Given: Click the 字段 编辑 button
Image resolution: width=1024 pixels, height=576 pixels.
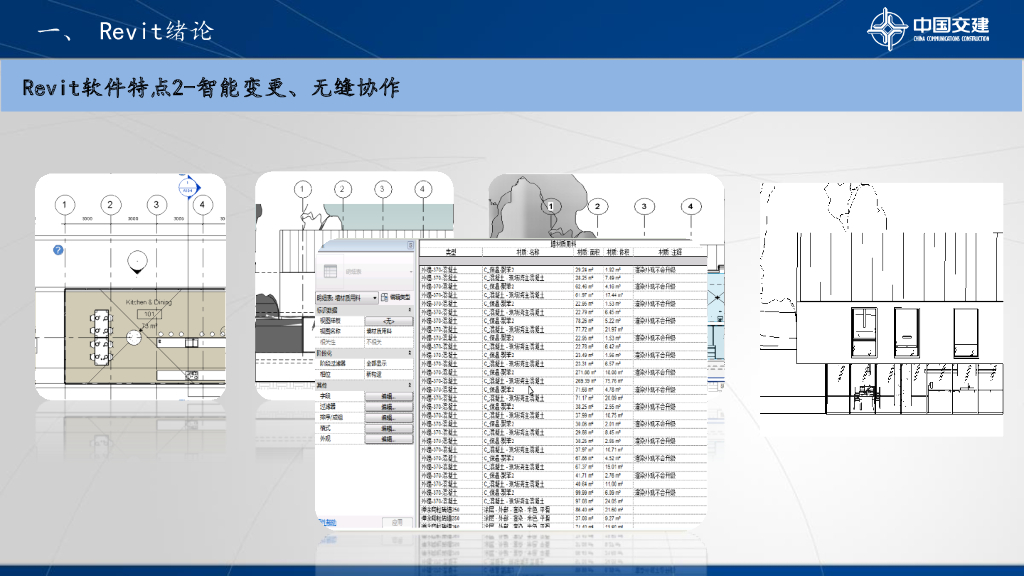Looking at the screenshot, I should pyautogui.click(x=389, y=396).
